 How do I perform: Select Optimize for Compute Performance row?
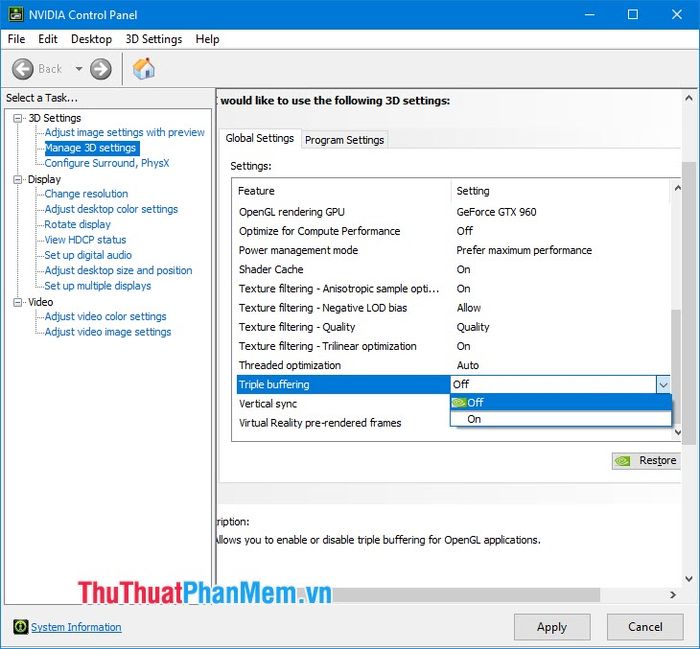(x=453, y=231)
